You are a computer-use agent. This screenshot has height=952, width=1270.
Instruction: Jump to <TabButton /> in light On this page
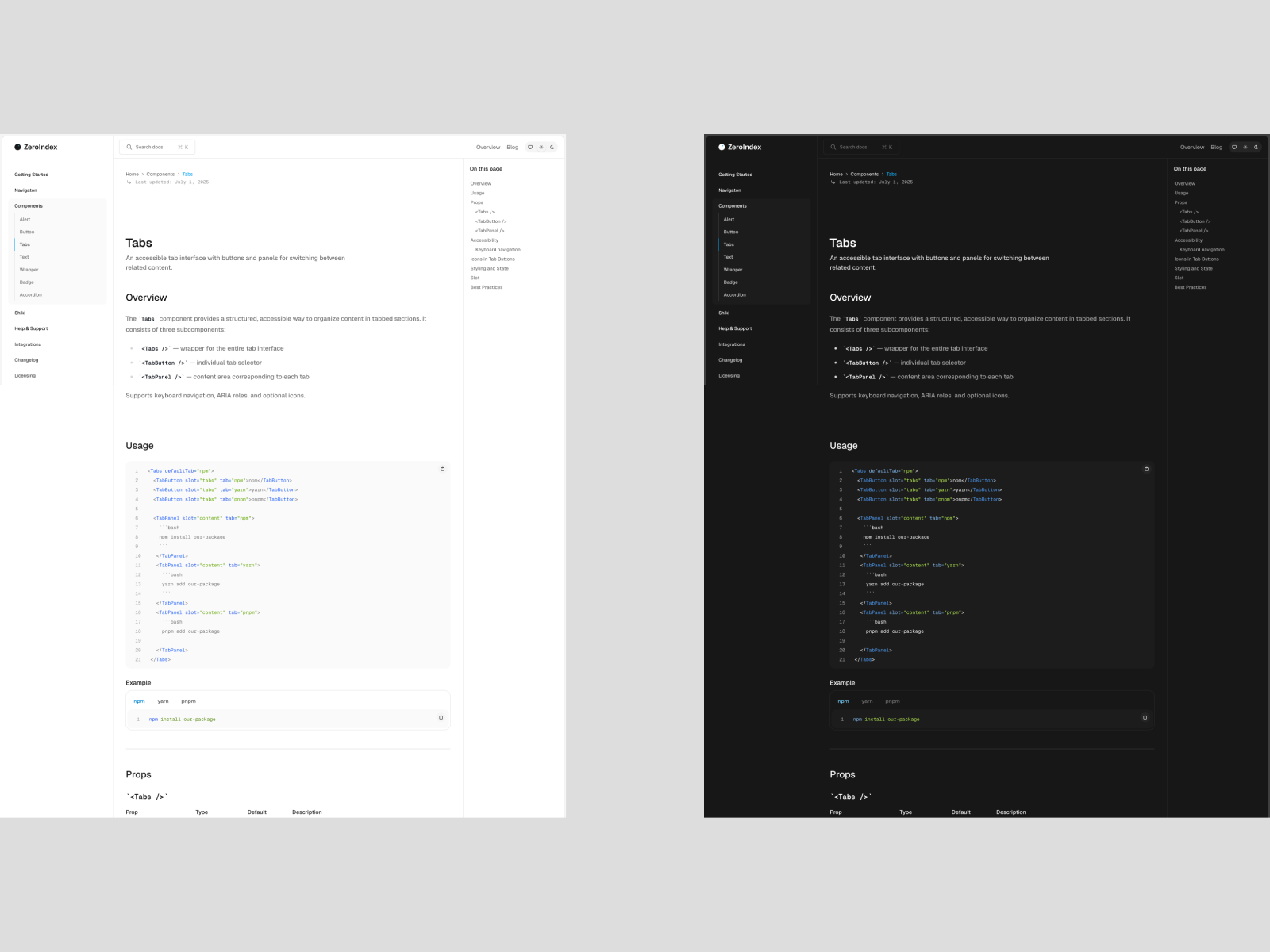coord(491,221)
